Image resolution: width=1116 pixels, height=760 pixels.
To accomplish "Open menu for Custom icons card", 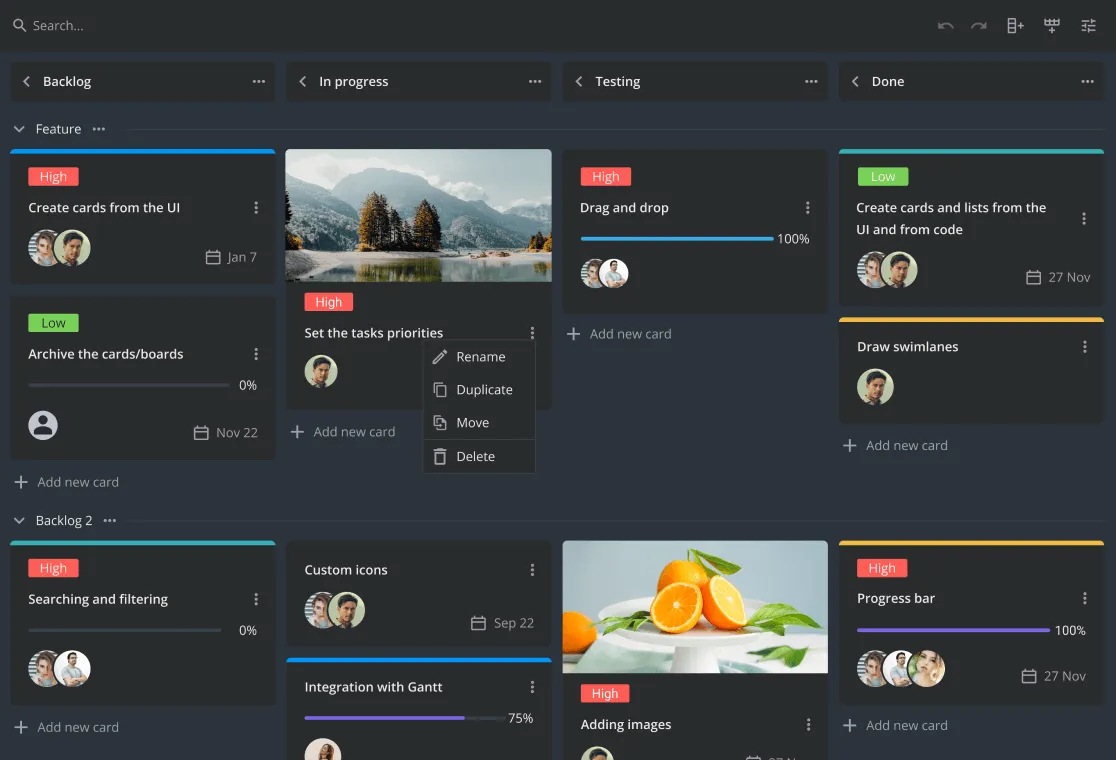I will [532, 570].
